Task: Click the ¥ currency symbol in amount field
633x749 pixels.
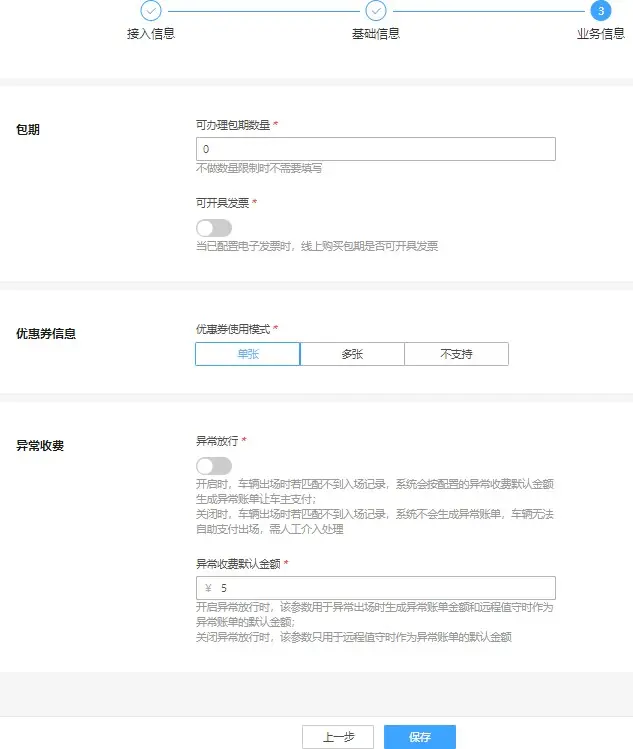Action: (x=208, y=588)
